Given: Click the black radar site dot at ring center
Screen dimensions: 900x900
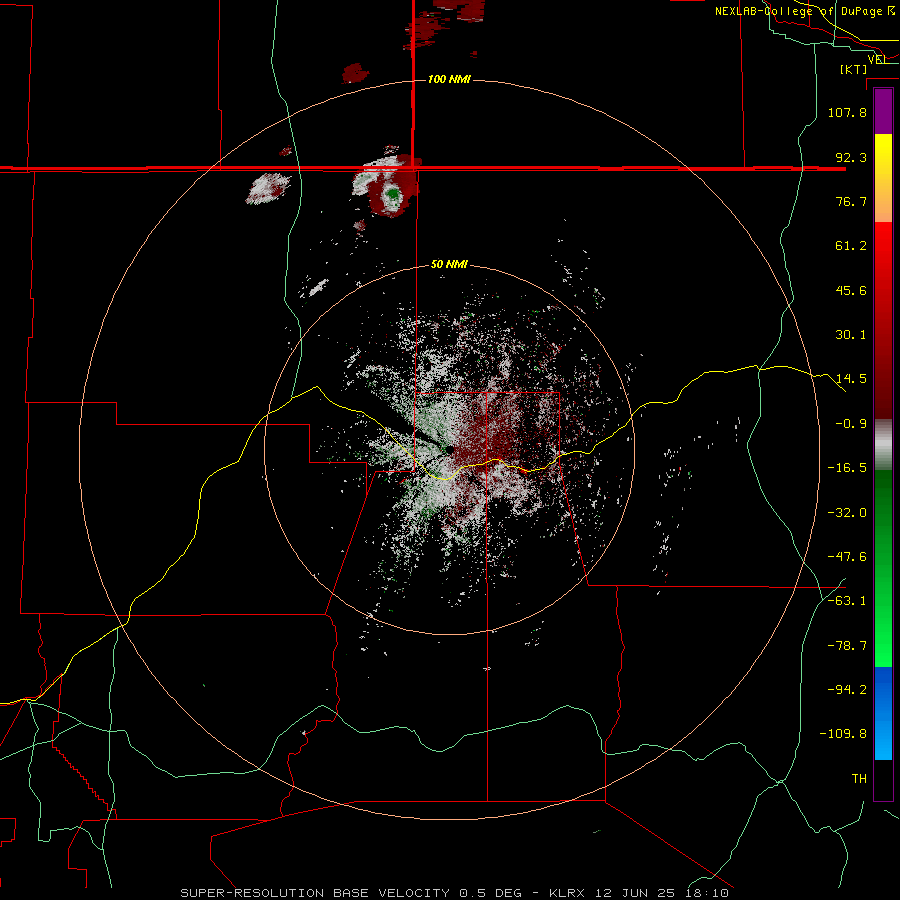Looking at the screenshot, I should click(x=450, y=450).
